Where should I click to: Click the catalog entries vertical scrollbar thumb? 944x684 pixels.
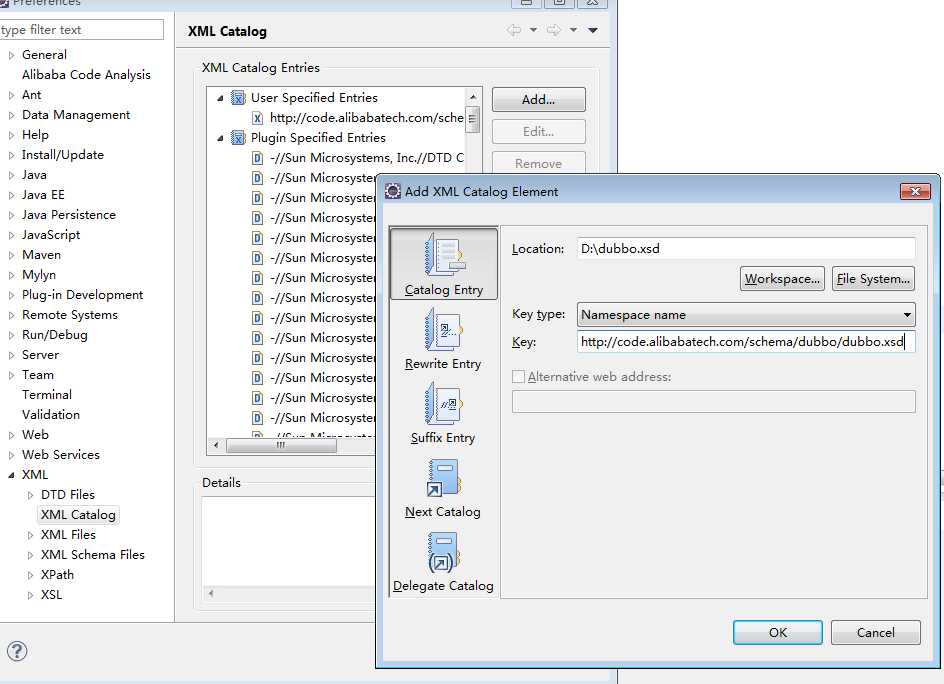(473, 119)
